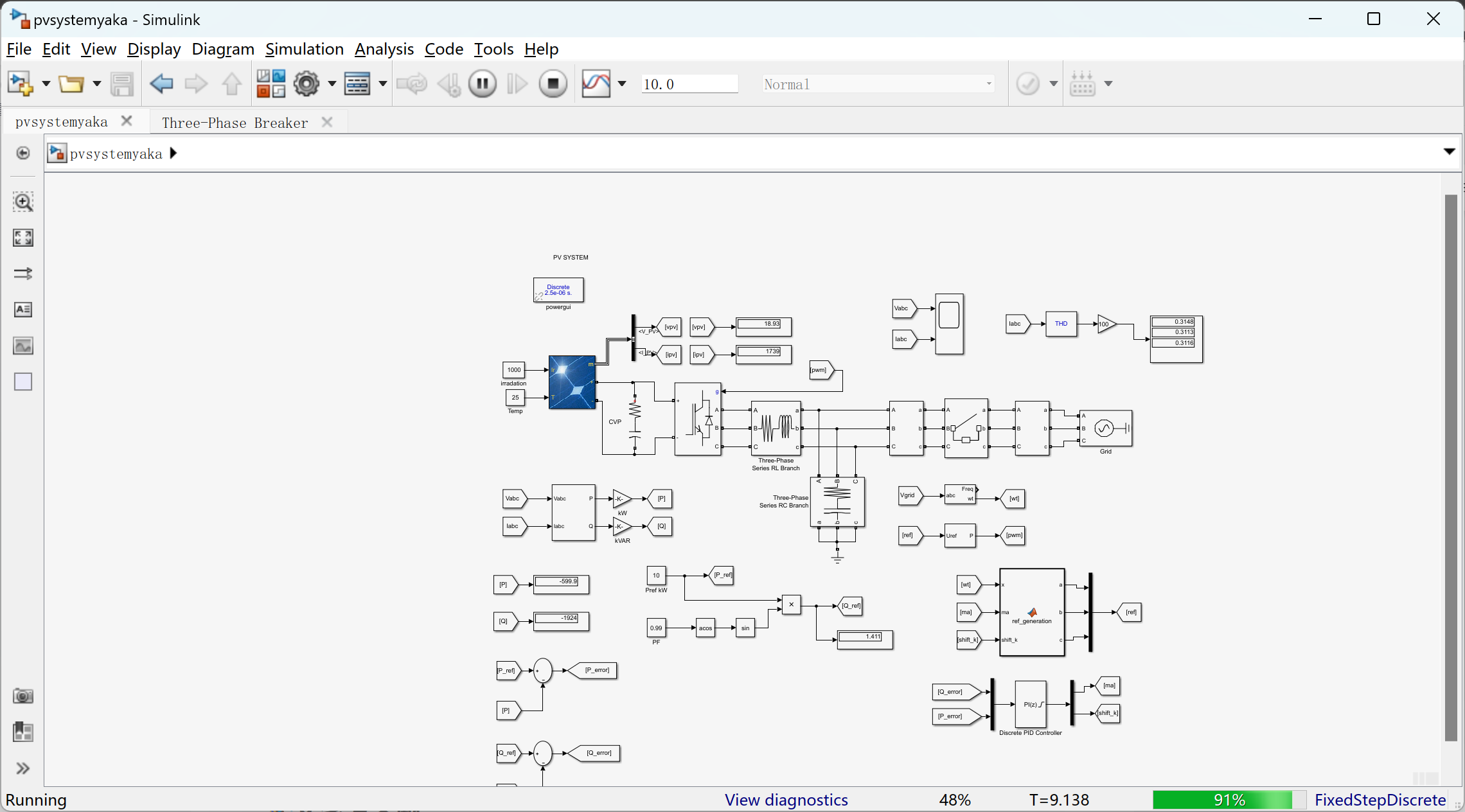1465x812 pixels.
Task: Stop the simulation
Action: click(553, 84)
